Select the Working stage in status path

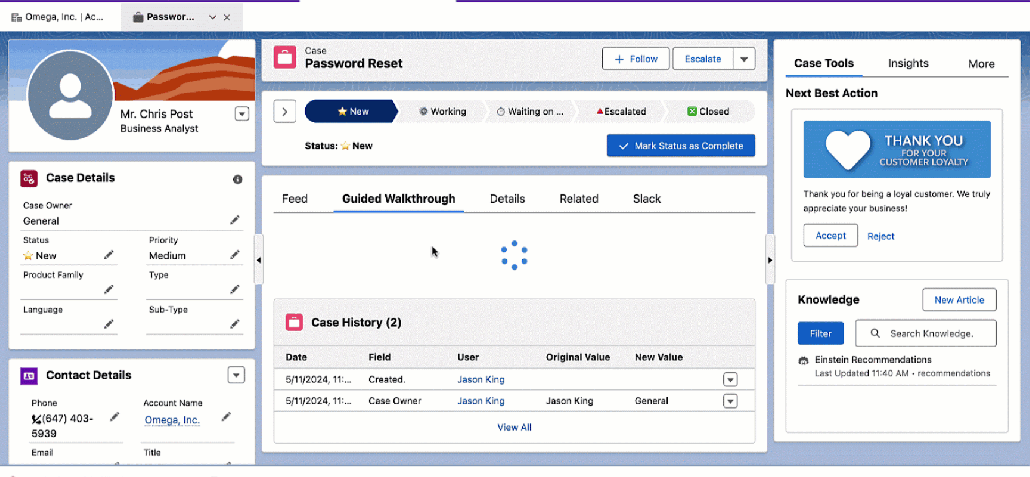[442, 112]
